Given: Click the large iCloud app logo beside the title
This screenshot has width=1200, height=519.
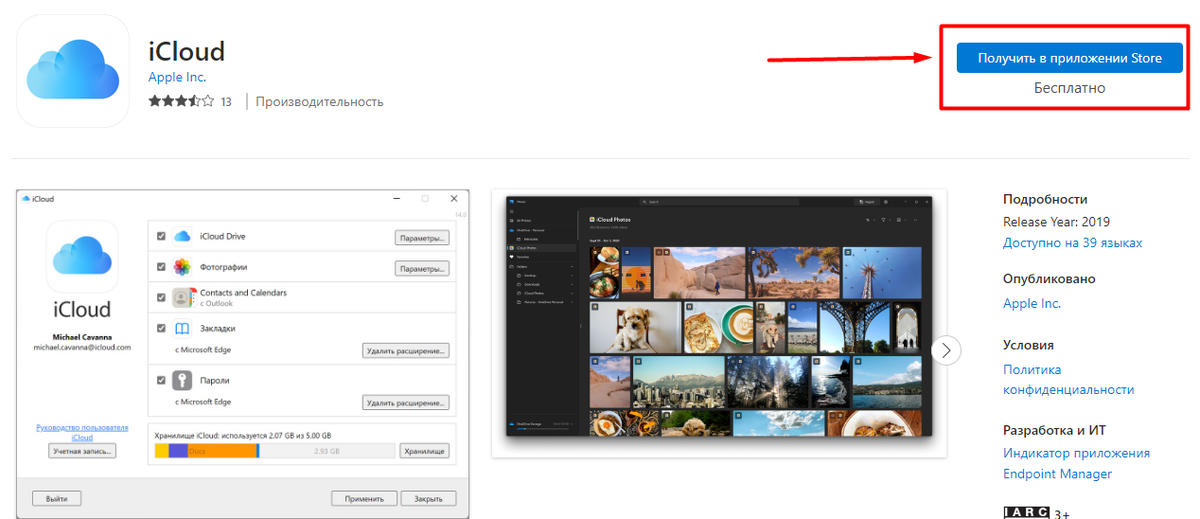Looking at the screenshot, I should (x=74, y=71).
